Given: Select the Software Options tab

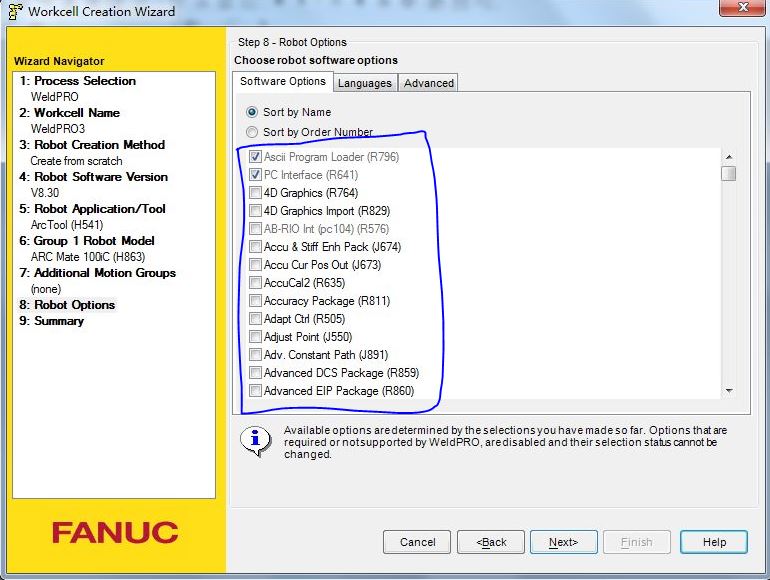Looking at the screenshot, I should [283, 82].
